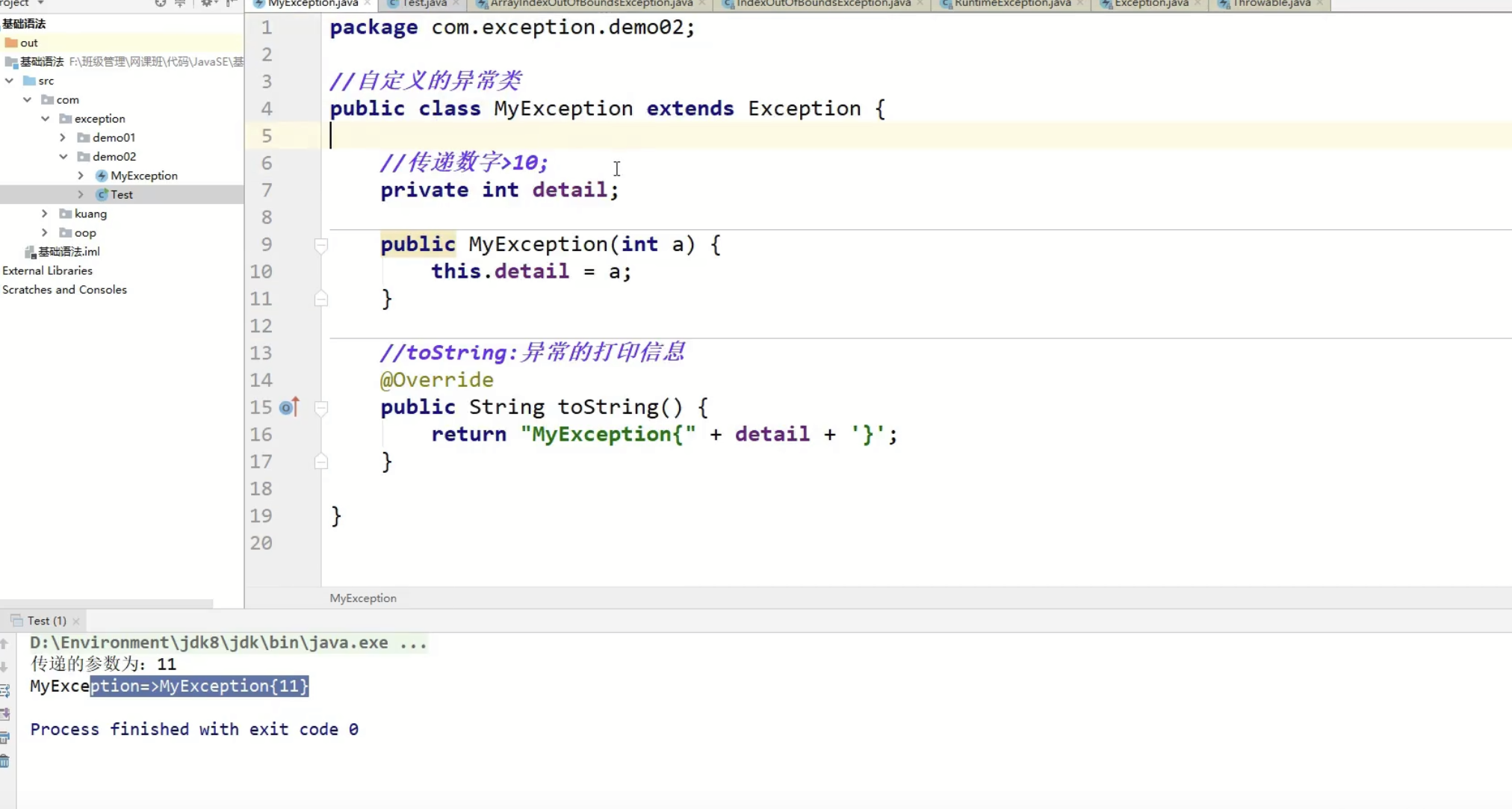The width and height of the screenshot is (1512, 809).
Task: Click the print icon in Run console
Action: point(4,738)
